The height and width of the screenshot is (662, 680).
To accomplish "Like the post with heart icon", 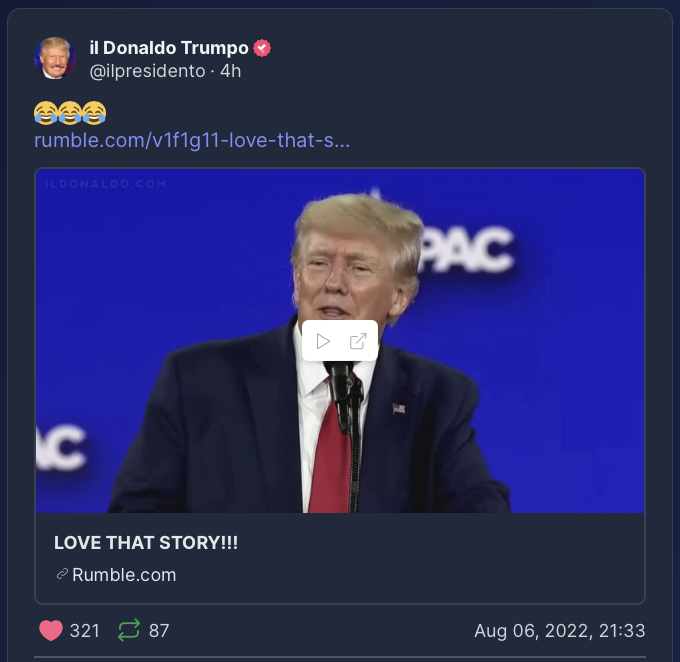I will (x=51, y=630).
